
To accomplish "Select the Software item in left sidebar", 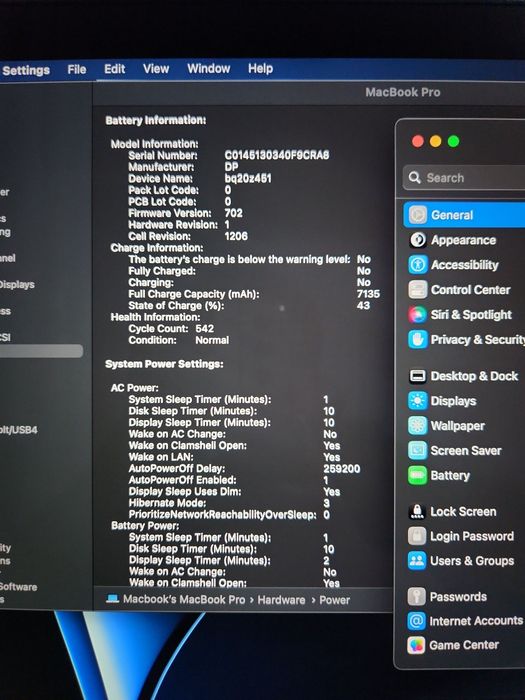I will pos(18,587).
